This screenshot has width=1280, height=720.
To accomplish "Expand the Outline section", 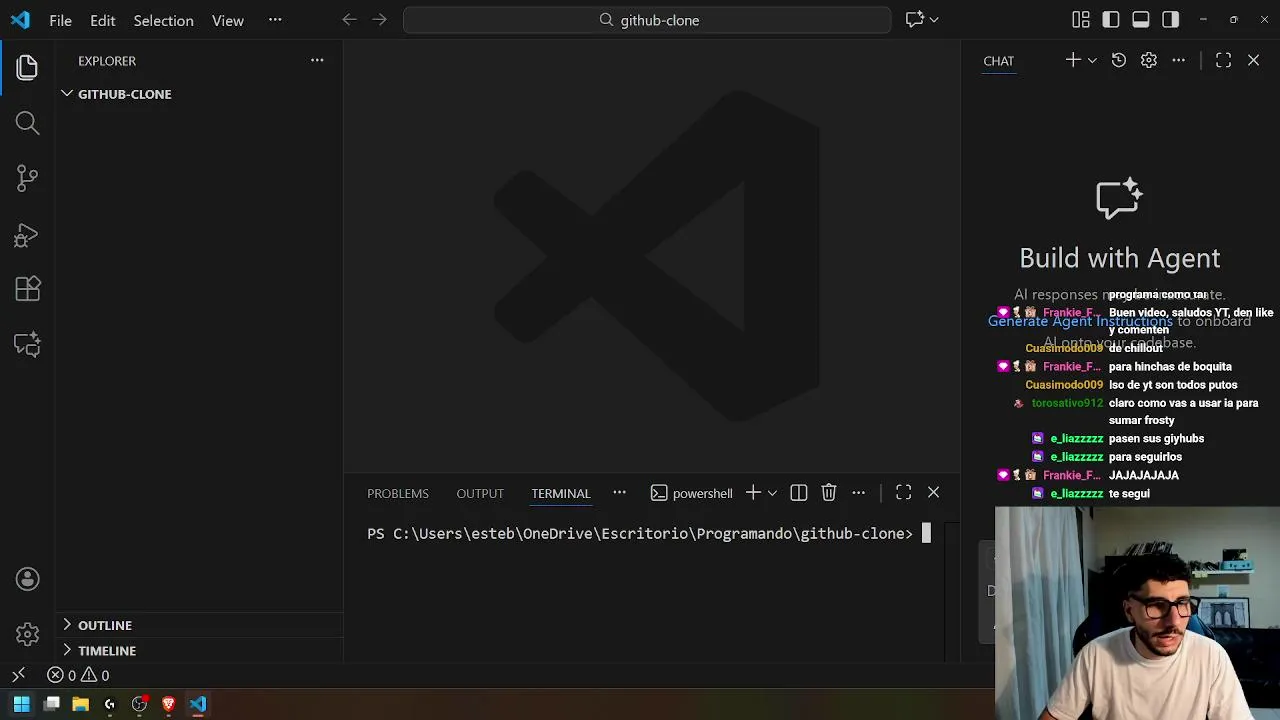I will [200, 625].
